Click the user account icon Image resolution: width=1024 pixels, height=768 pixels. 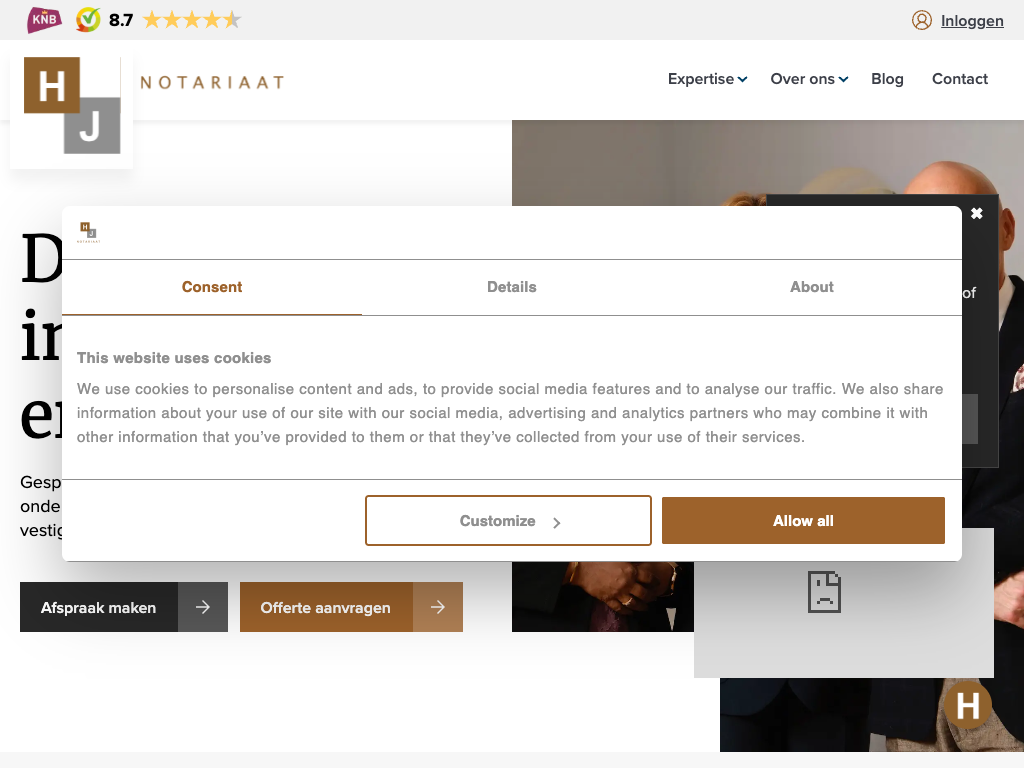[x=921, y=20]
